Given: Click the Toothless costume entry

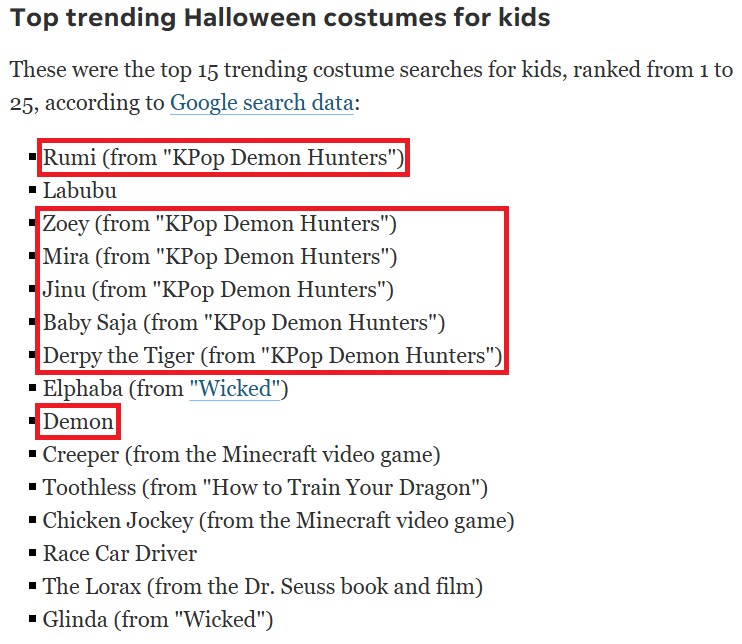Looking at the screenshot, I should click(x=265, y=488).
